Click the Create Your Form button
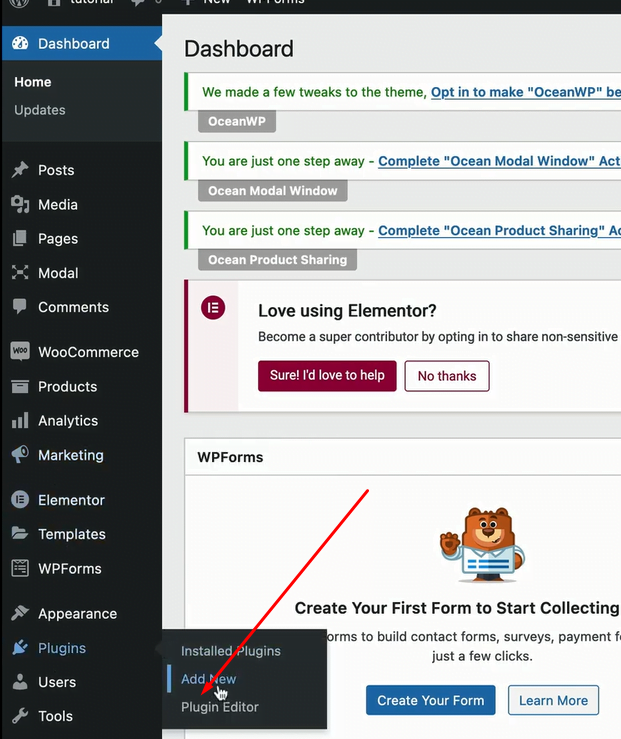 pyautogui.click(x=431, y=700)
